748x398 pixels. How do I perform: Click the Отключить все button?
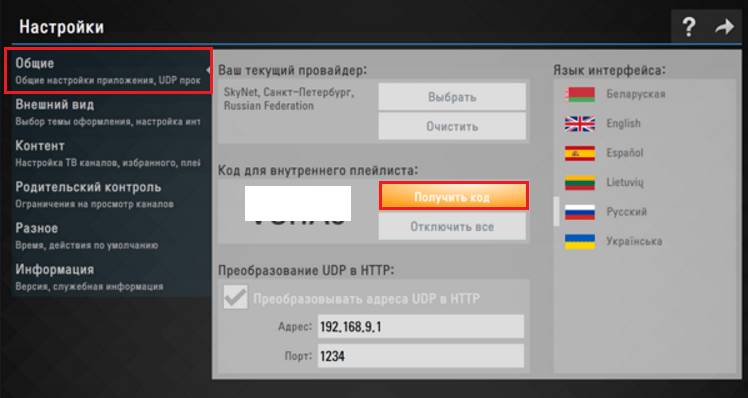452,226
